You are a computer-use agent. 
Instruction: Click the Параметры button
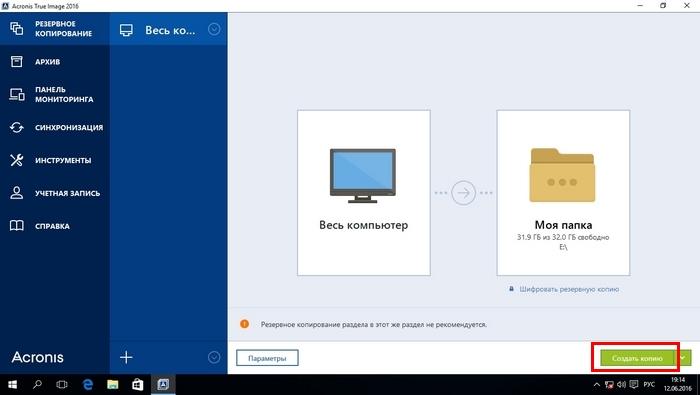pyautogui.click(x=267, y=358)
